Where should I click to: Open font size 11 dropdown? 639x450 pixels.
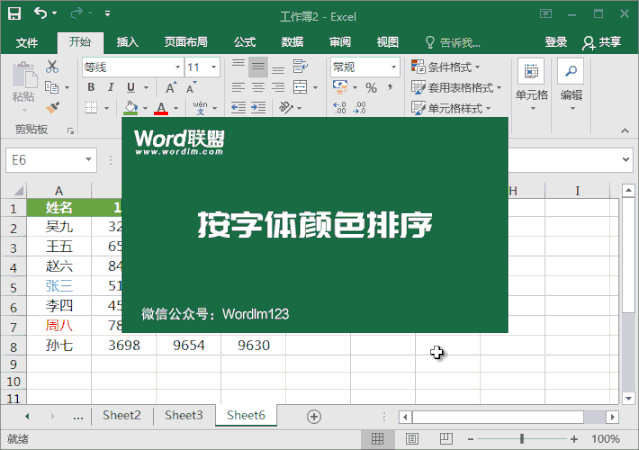pos(214,67)
